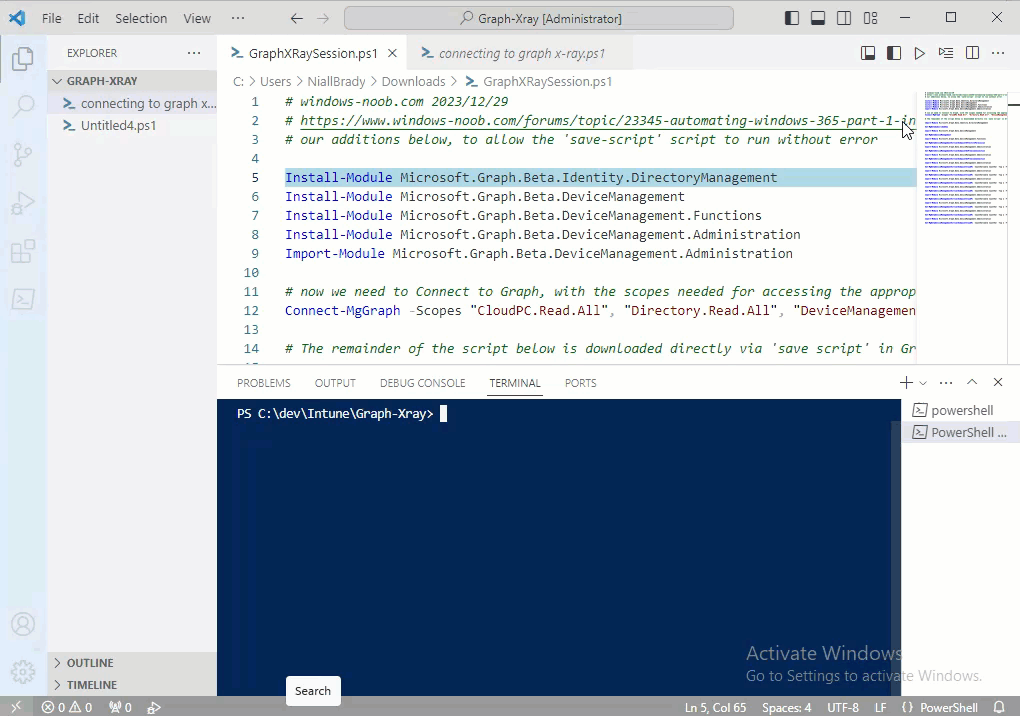Close the terminal panel
Image resolution: width=1020 pixels, height=716 pixels.
tap(998, 382)
